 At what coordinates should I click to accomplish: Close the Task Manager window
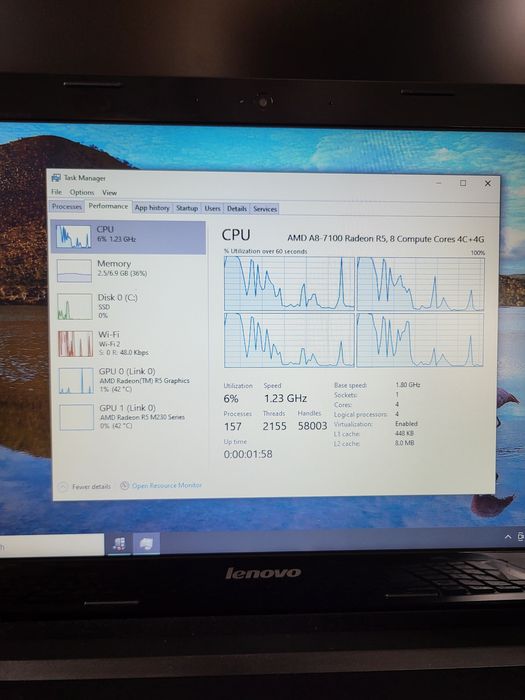[x=488, y=183]
